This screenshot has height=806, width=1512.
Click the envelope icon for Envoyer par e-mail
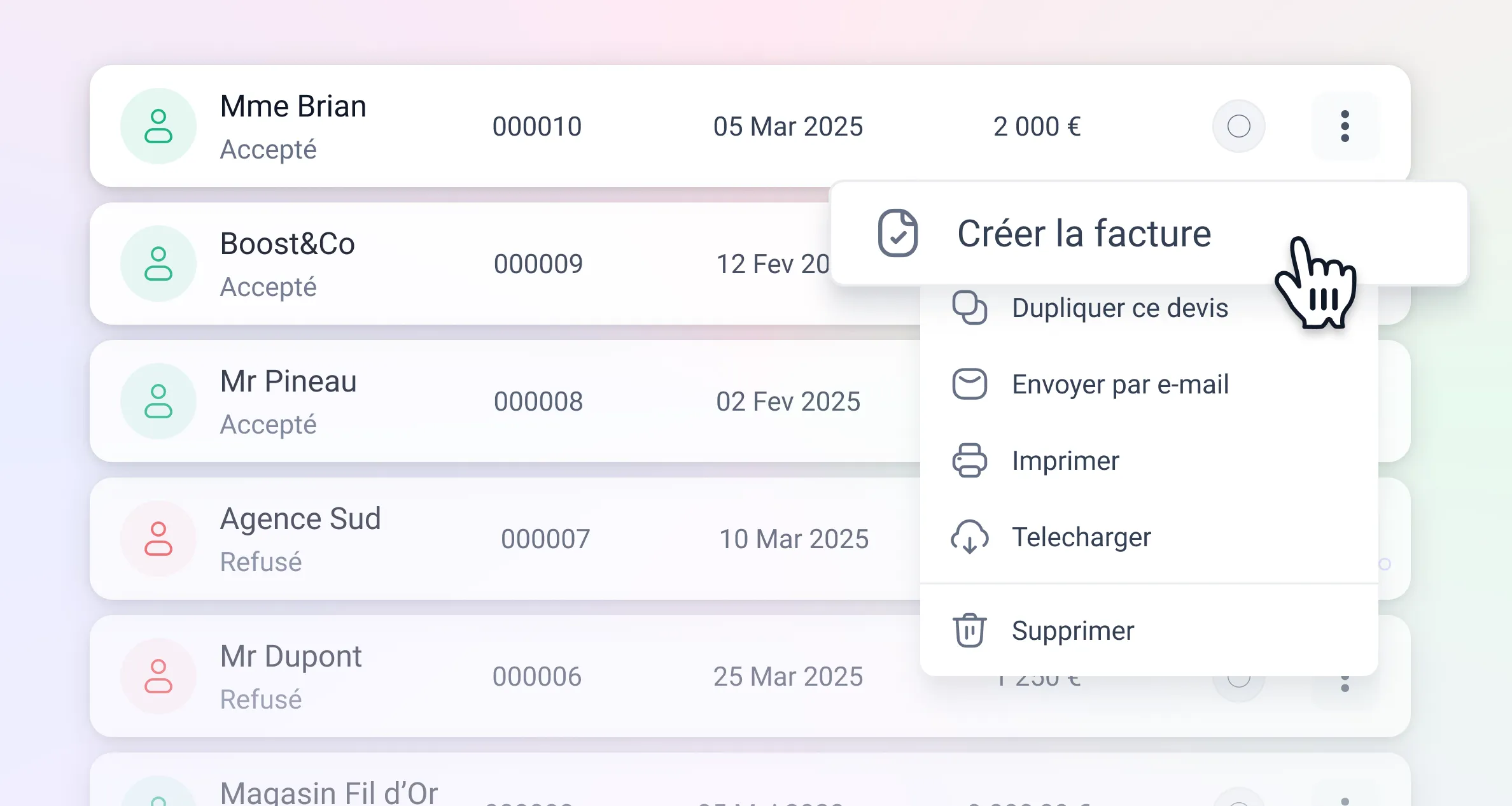pyautogui.click(x=969, y=384)
